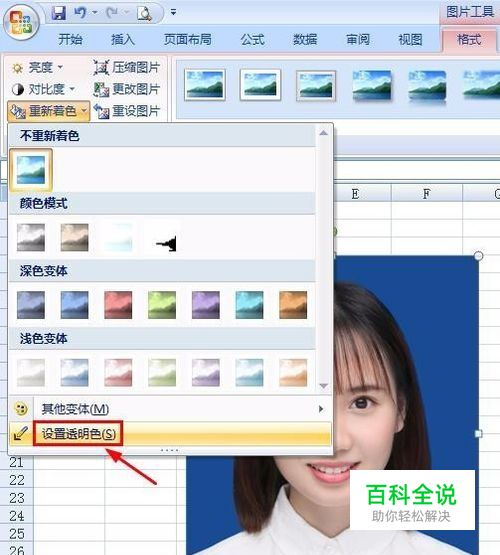Select column E header
500x555 pixels.
pyautogui.click(x=362, y=194)
